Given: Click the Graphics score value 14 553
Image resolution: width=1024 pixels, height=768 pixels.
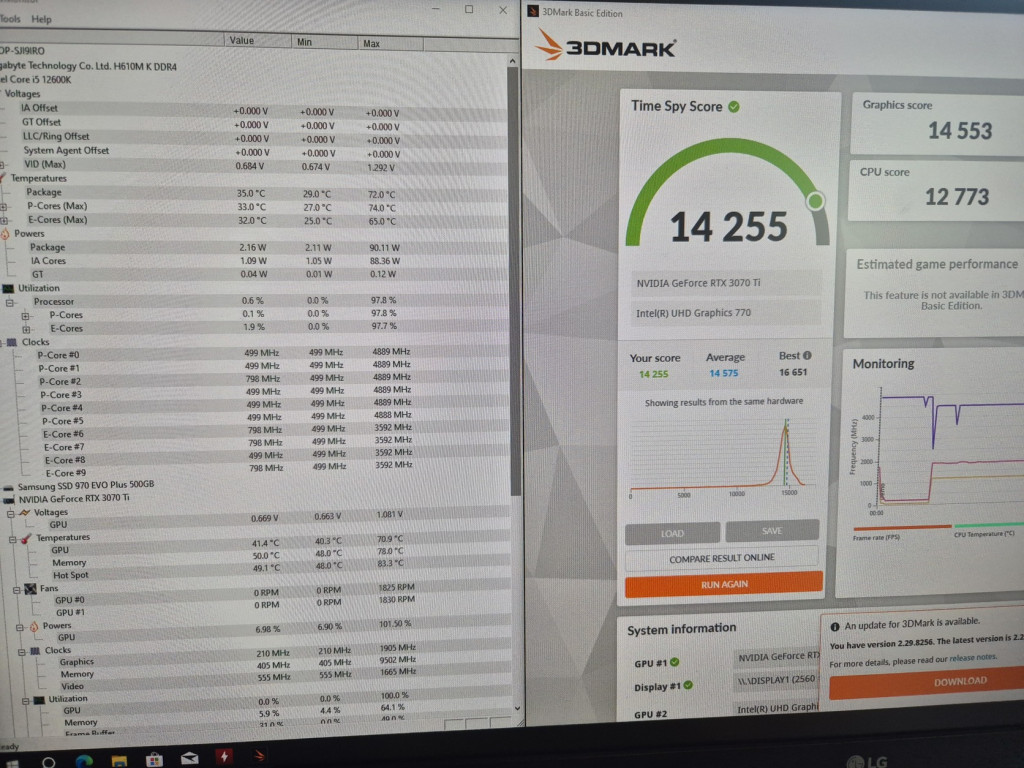Looking at the screenshot, I should [959, 131].
